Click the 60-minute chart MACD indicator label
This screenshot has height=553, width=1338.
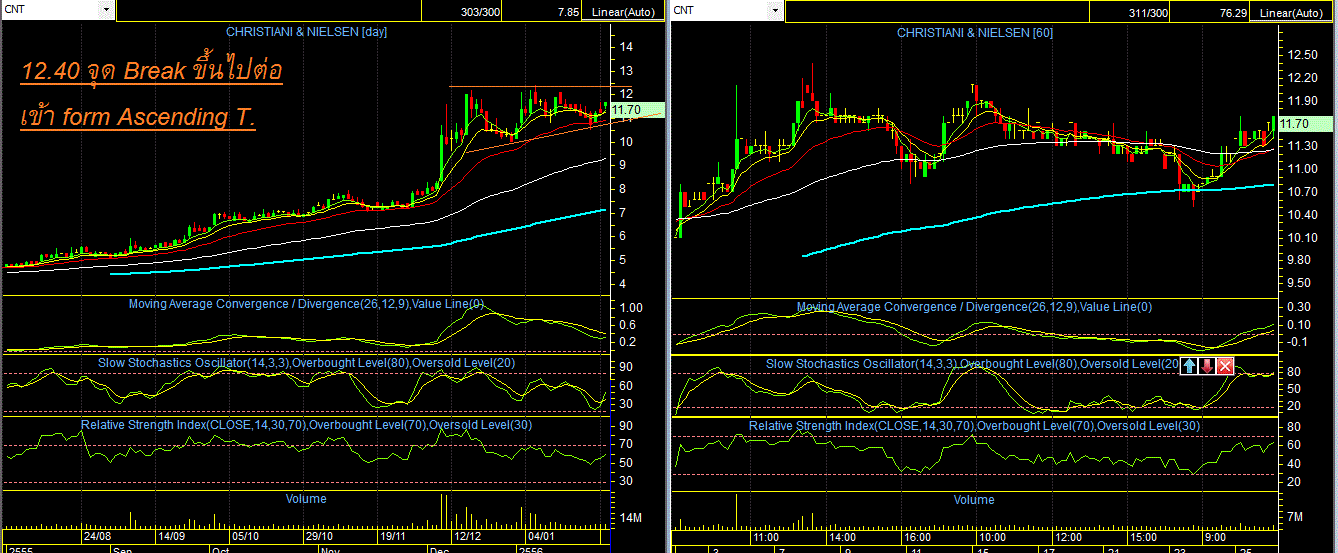(974, 306)
